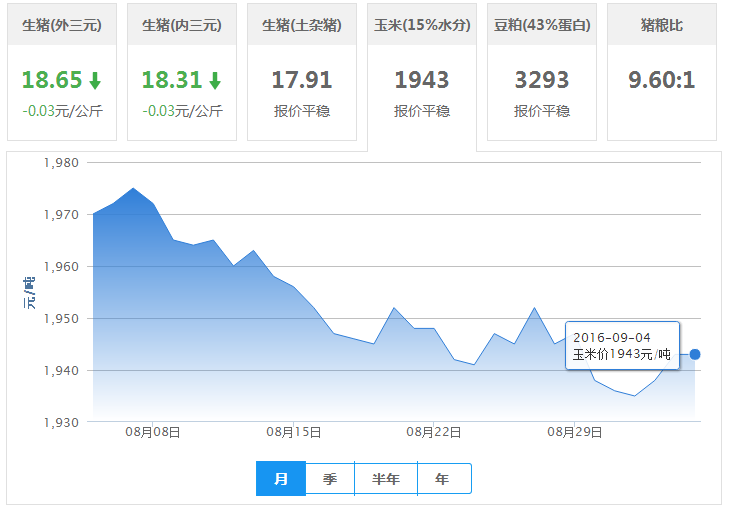The width and height of the screenshot is (729, 509).
Task: Click the 1,980 y-axis label
Action: [x=61, y=163]
